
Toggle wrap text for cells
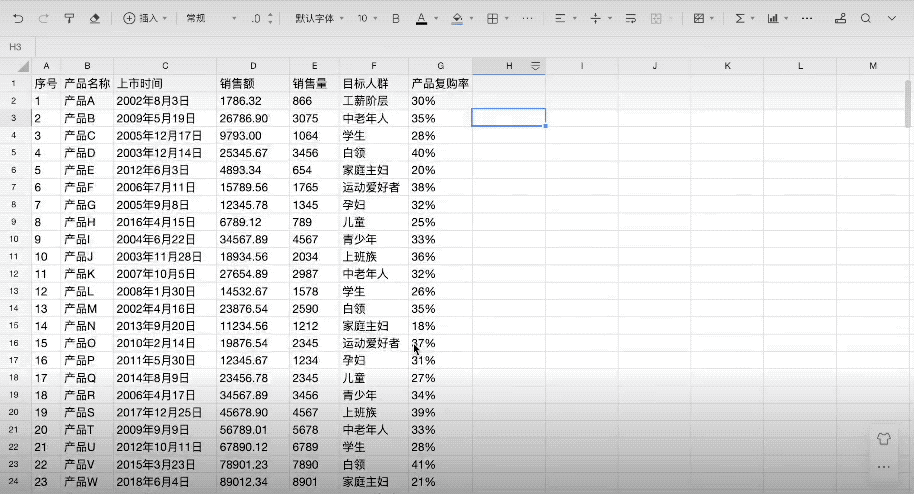[630, 18]
